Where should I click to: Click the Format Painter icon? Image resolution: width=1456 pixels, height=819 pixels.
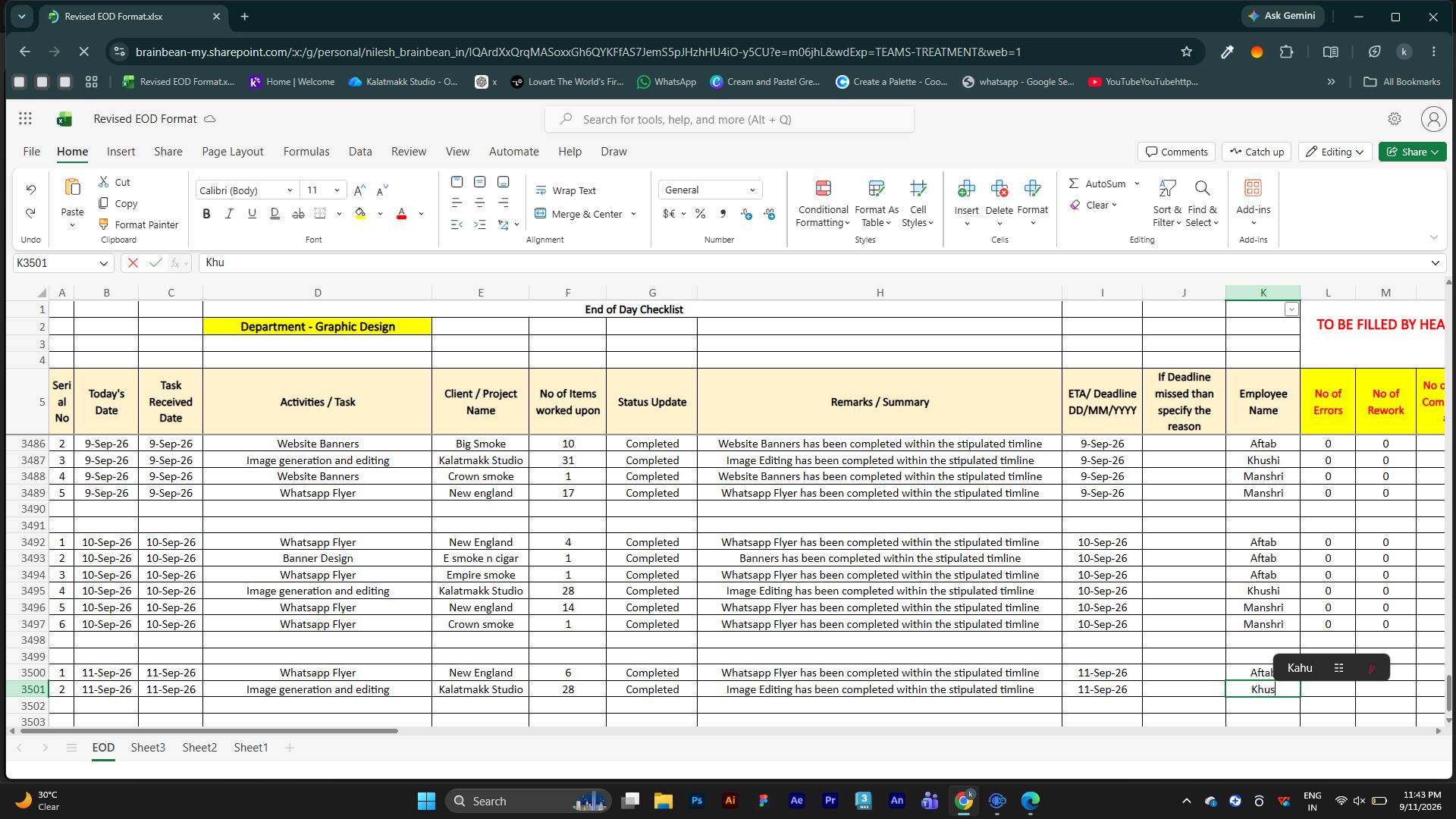click(x=104, y=224)
